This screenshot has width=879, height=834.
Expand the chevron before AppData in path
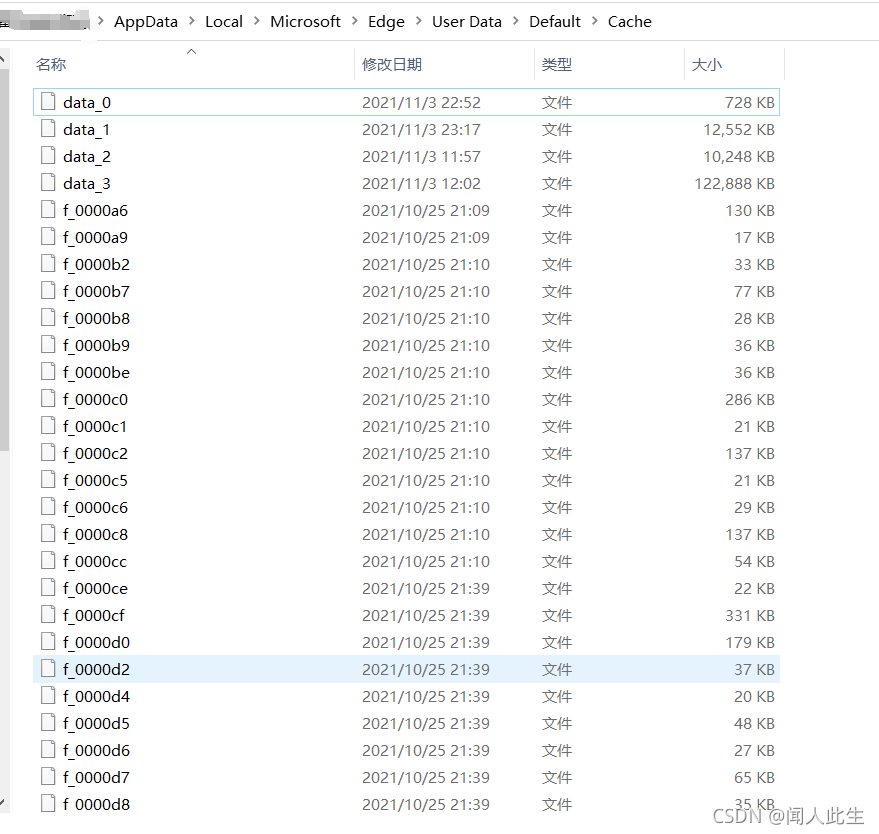pos(101,21)
